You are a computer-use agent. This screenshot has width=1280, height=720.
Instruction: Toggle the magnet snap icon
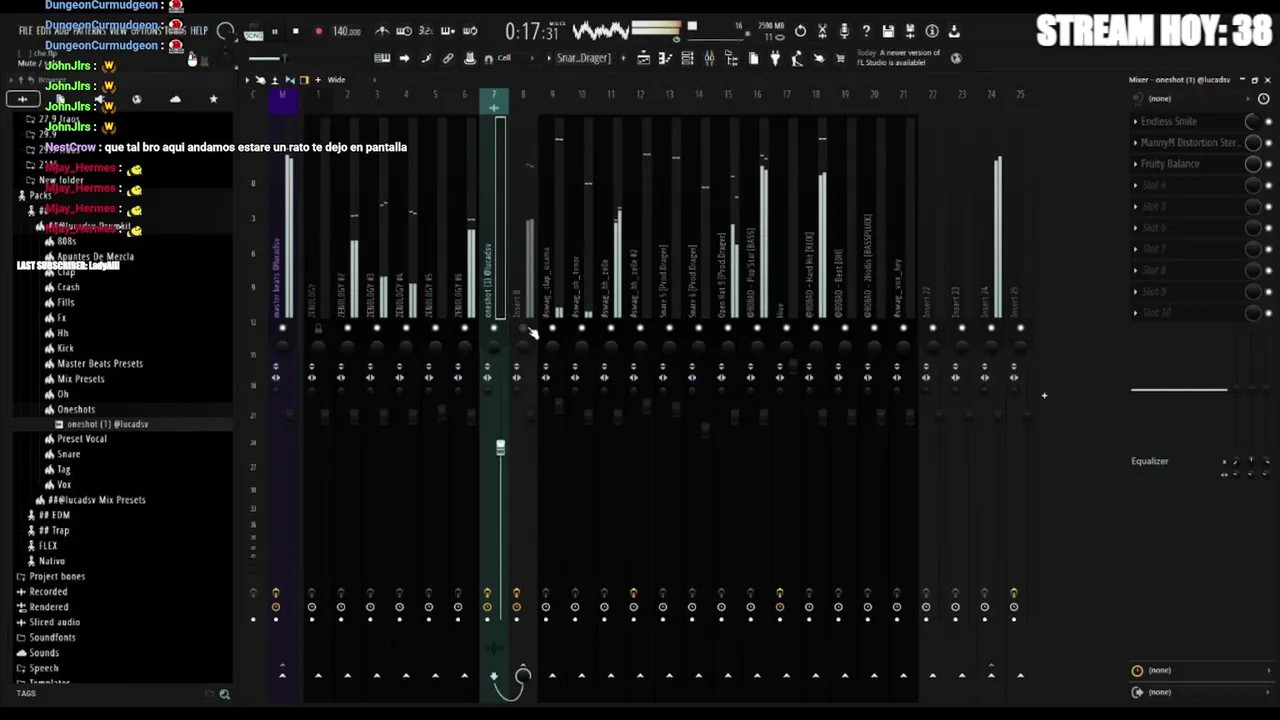point(488,59)
